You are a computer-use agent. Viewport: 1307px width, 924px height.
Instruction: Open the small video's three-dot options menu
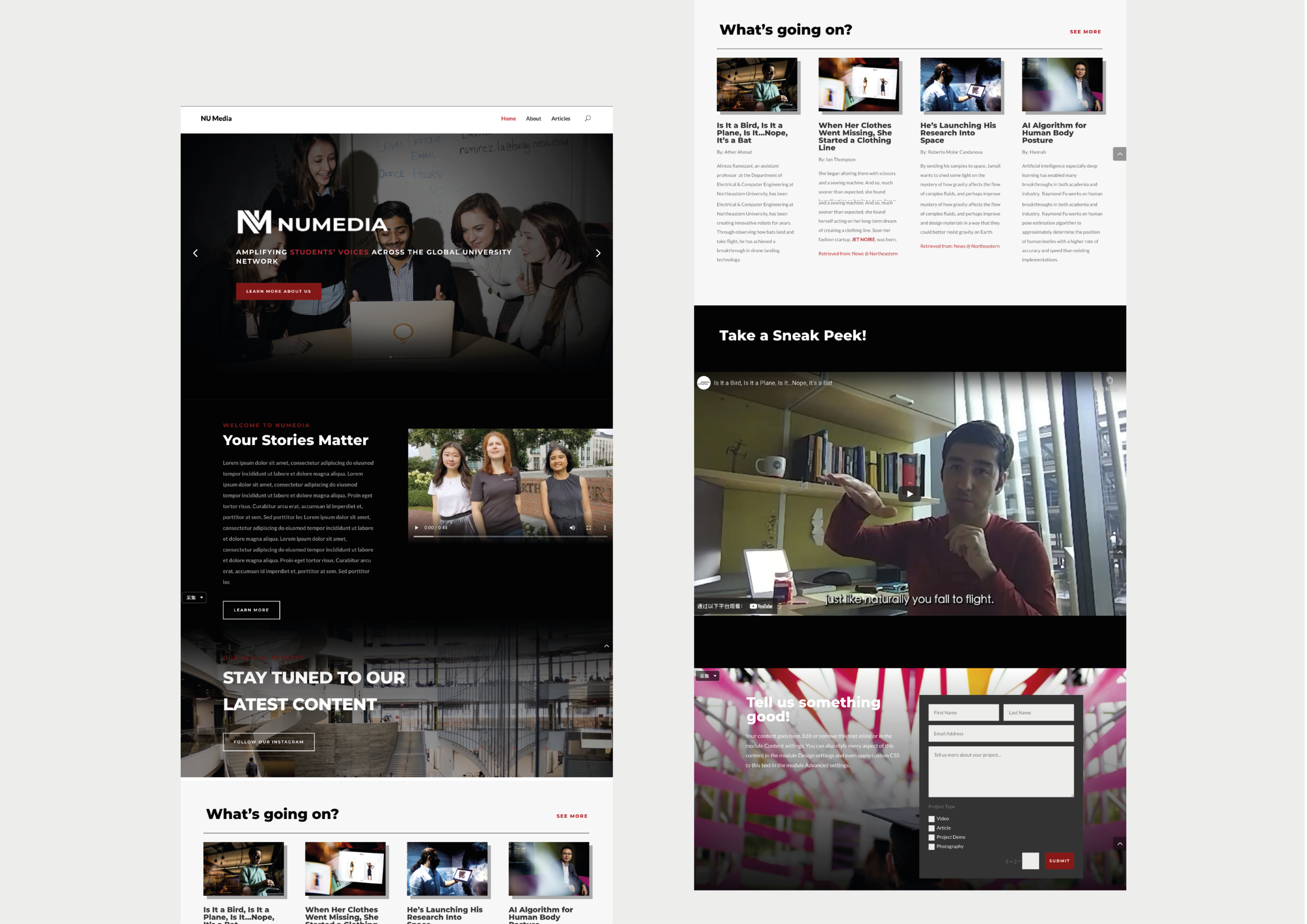pos(604,527)
